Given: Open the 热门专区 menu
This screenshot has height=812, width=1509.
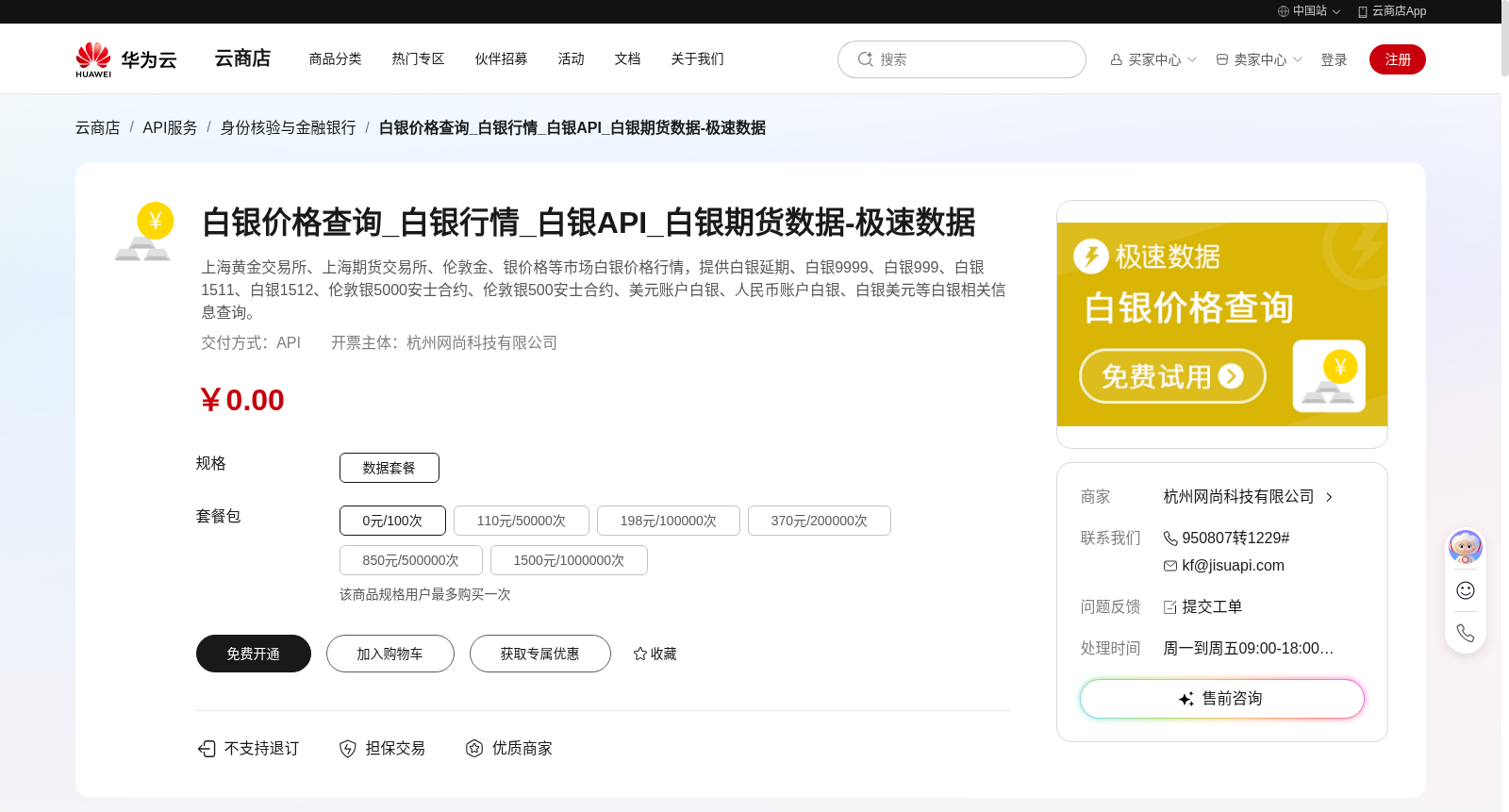Looking at the screenshot, I should [419, 58].
